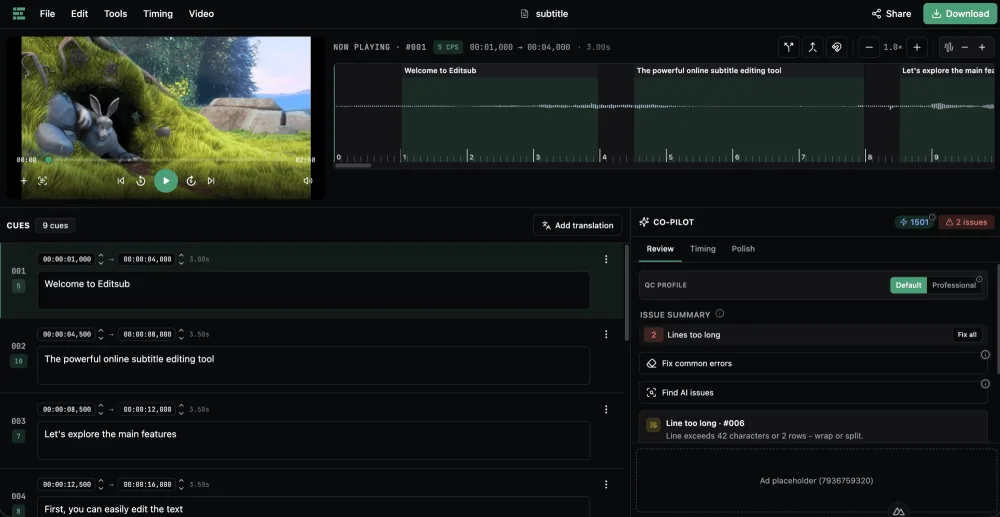Click 'The powerful online subtitle editing tool' waveform region
The height and width of the screenshot is (517, 1000).
tap(749, 113)
